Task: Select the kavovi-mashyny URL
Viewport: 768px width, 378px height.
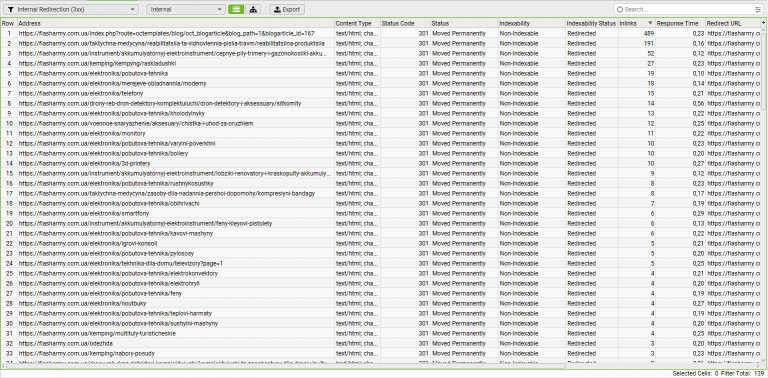Action: 116,233
